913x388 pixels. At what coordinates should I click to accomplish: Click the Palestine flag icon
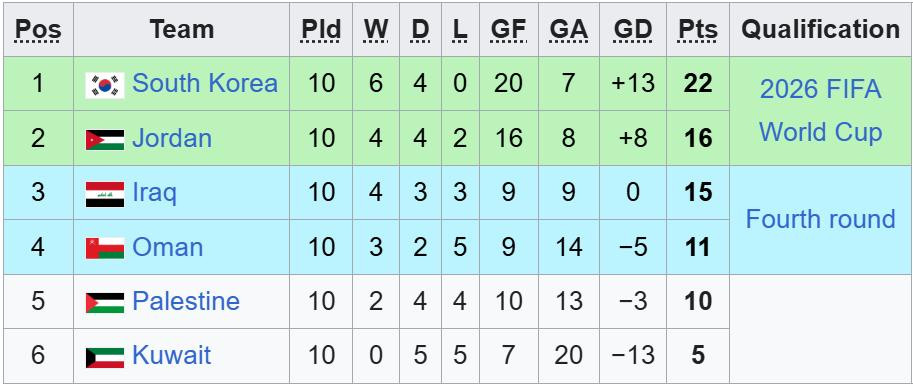[x=105, y=303]
